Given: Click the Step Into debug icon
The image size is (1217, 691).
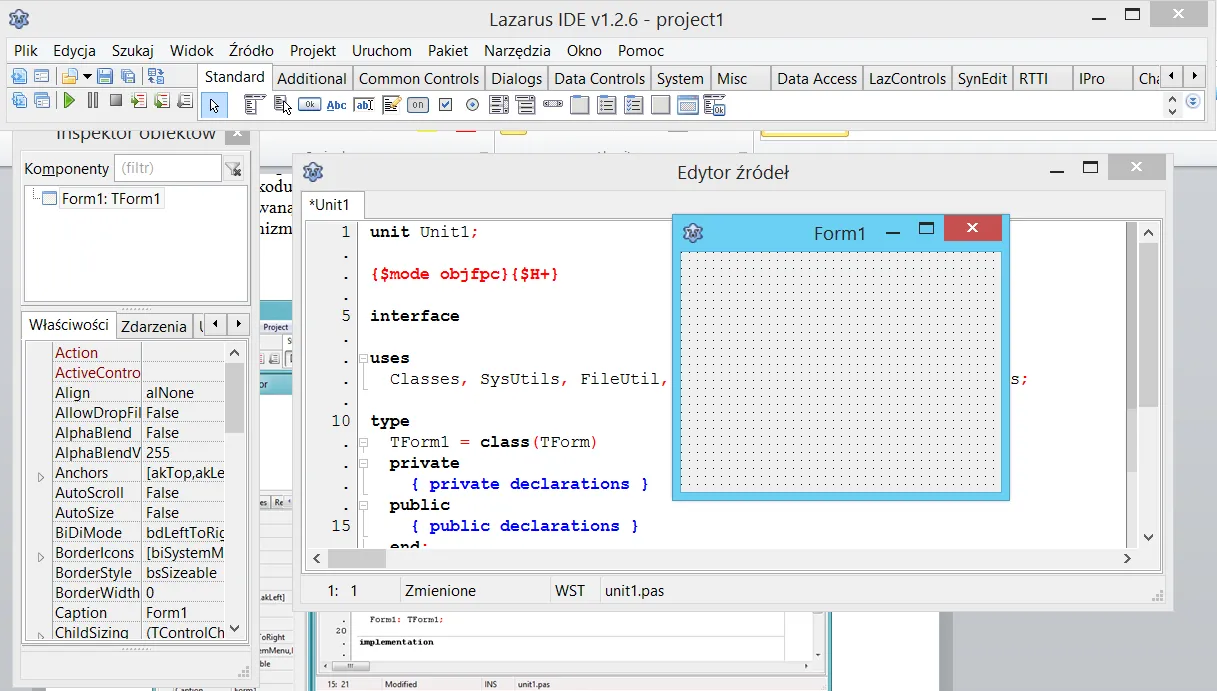Looking at the screenshot, I should tap(139, 100).
